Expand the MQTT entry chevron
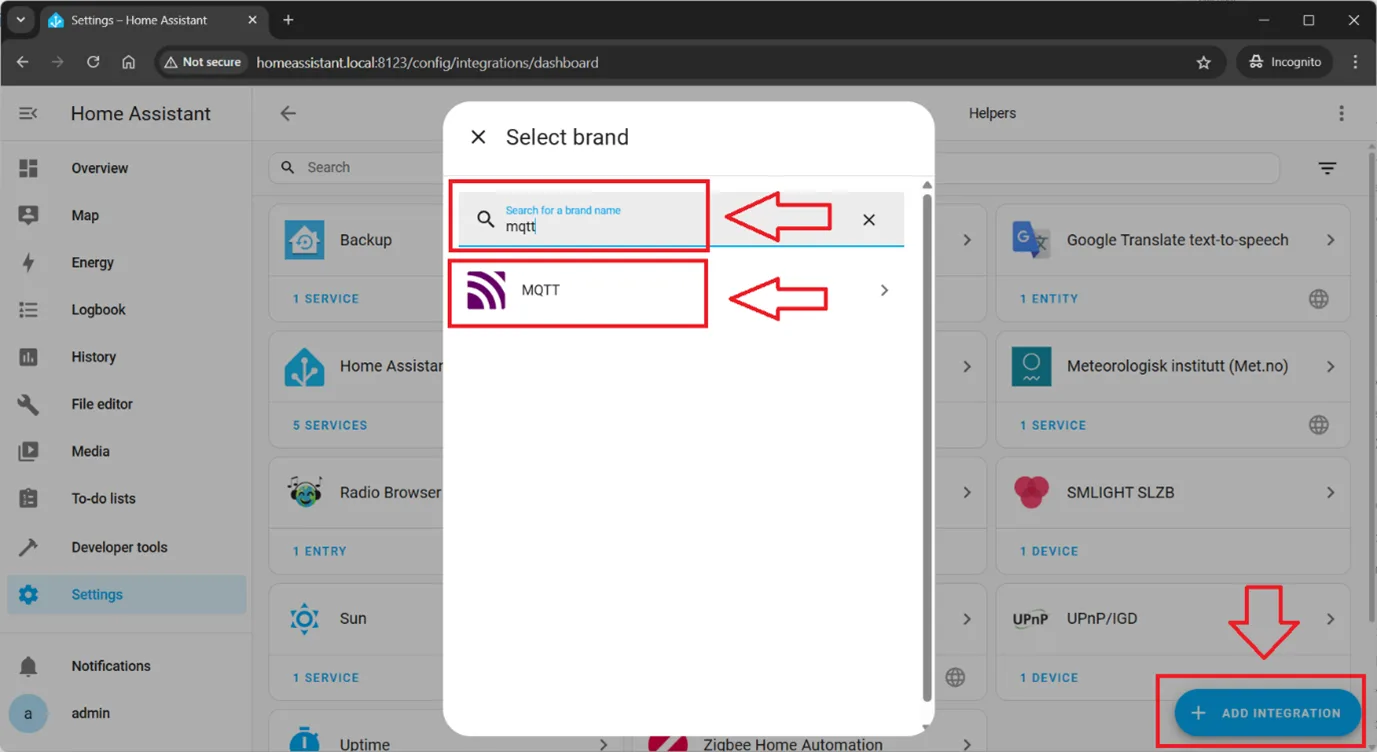 [x=884, y=291]
